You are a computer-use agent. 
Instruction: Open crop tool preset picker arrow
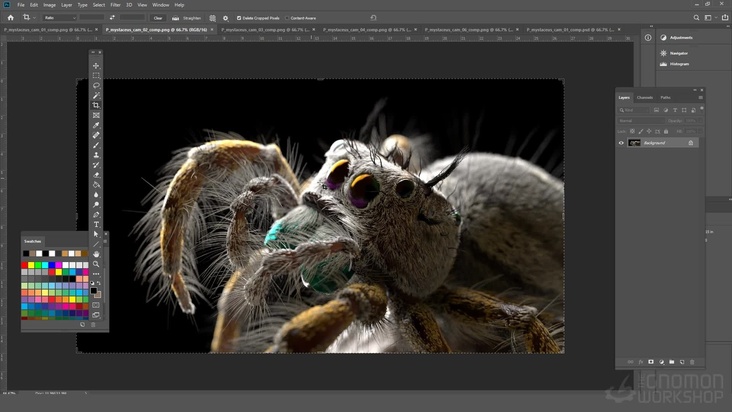point(34,18)
